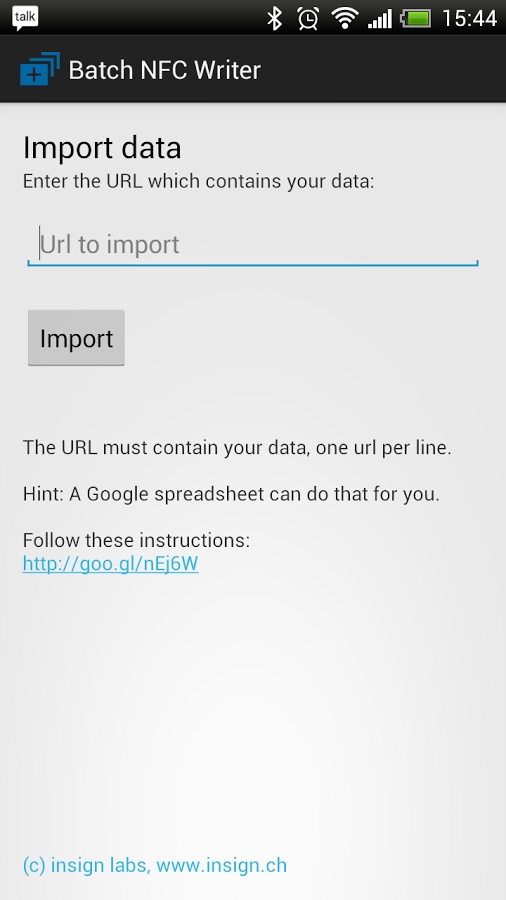
Task: Tap the alarm clock status icon
Action: point(308,18)
